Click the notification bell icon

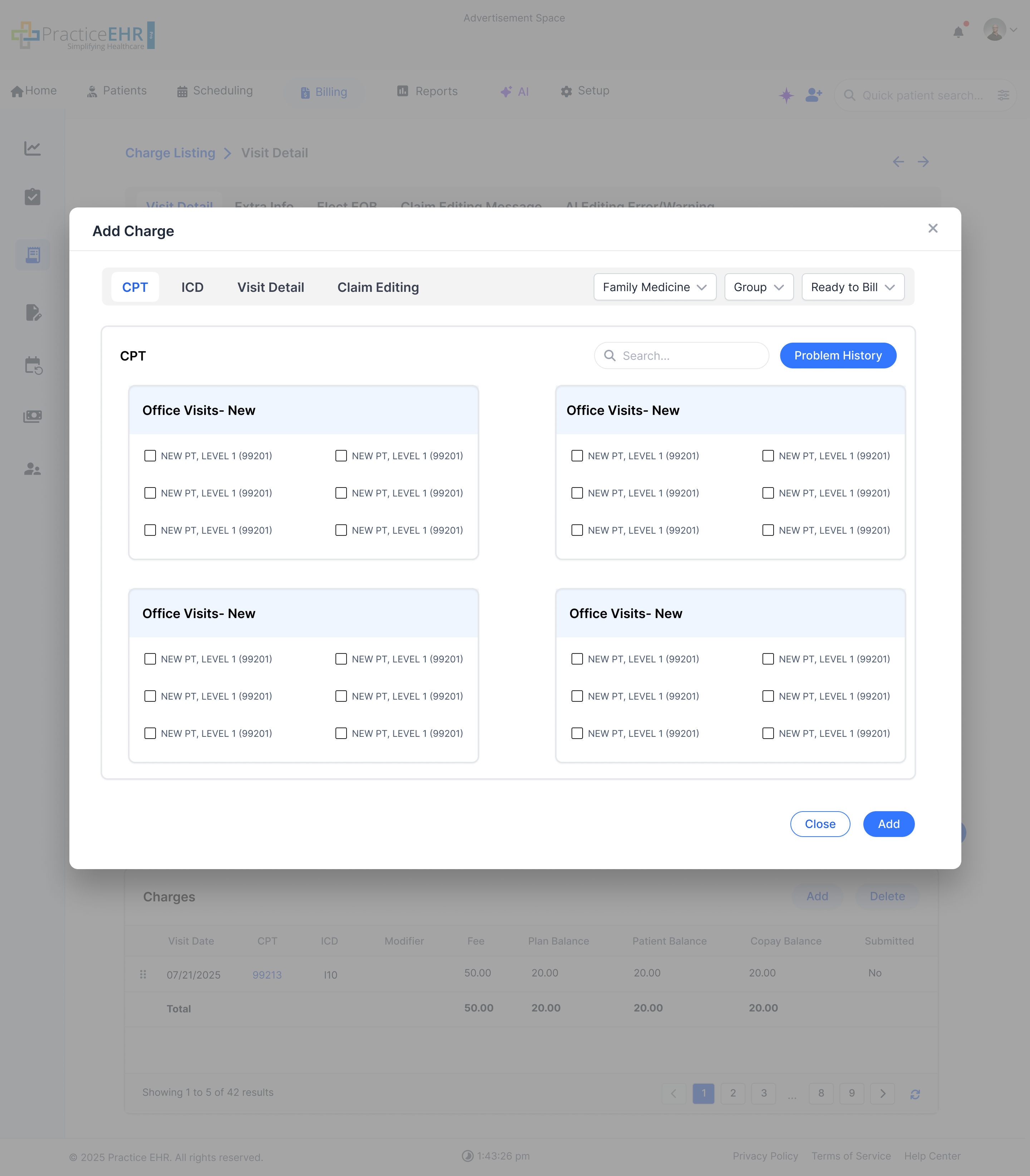pyautogui.click(x=958, y=32)
